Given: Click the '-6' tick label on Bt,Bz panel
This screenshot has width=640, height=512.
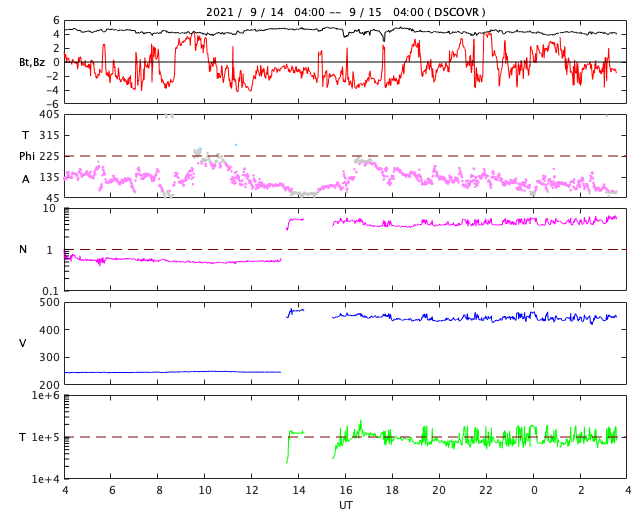Looking at the screenshot, I should pyautogui.click(x=52, y=104).
